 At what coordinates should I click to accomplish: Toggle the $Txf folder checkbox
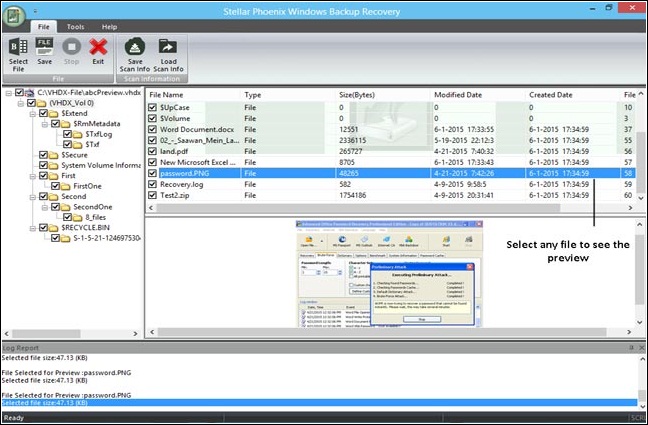[67, 144]
